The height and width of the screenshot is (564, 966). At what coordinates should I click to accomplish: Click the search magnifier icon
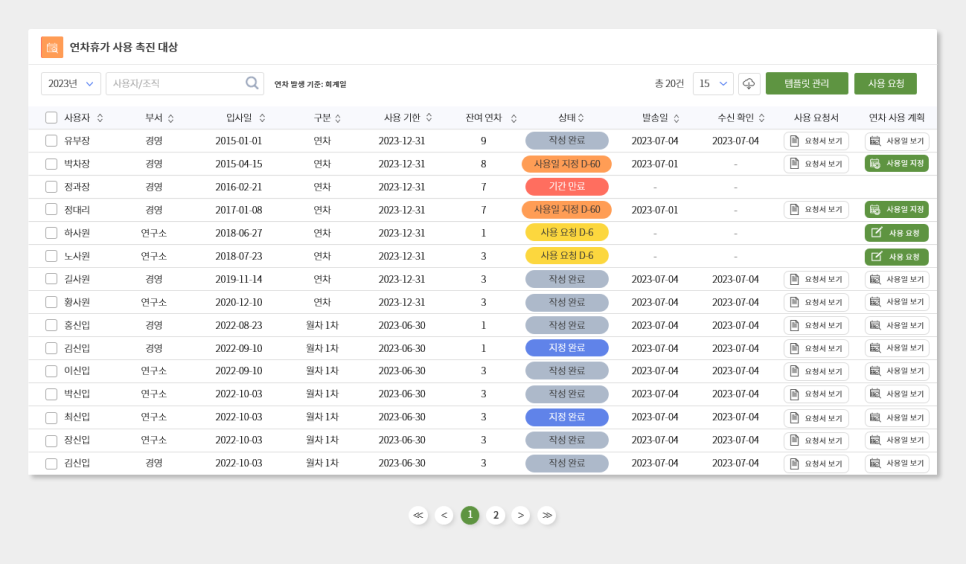click(x=252, y=83)
